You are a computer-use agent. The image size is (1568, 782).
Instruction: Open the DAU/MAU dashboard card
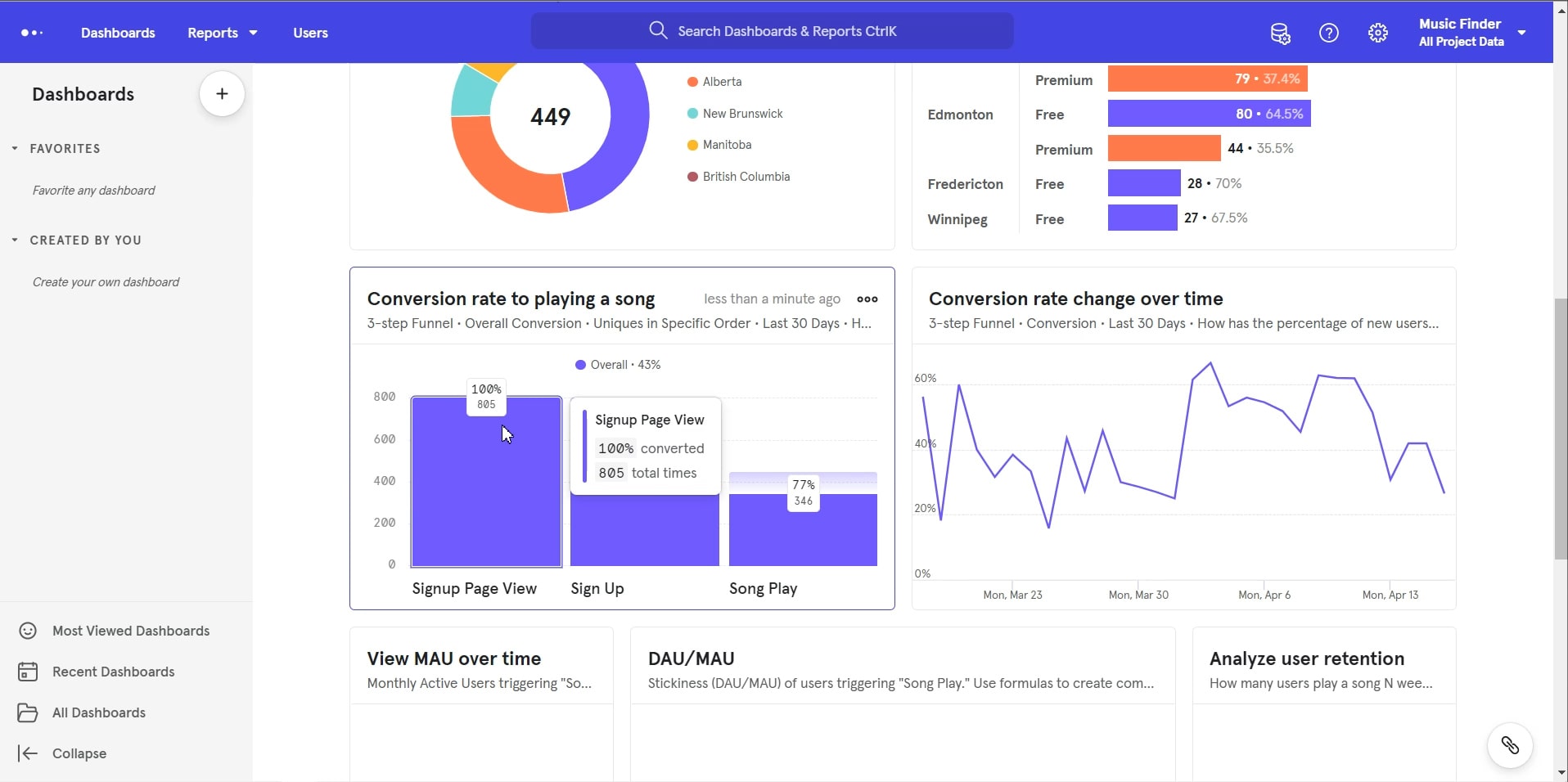click(691, 658)
